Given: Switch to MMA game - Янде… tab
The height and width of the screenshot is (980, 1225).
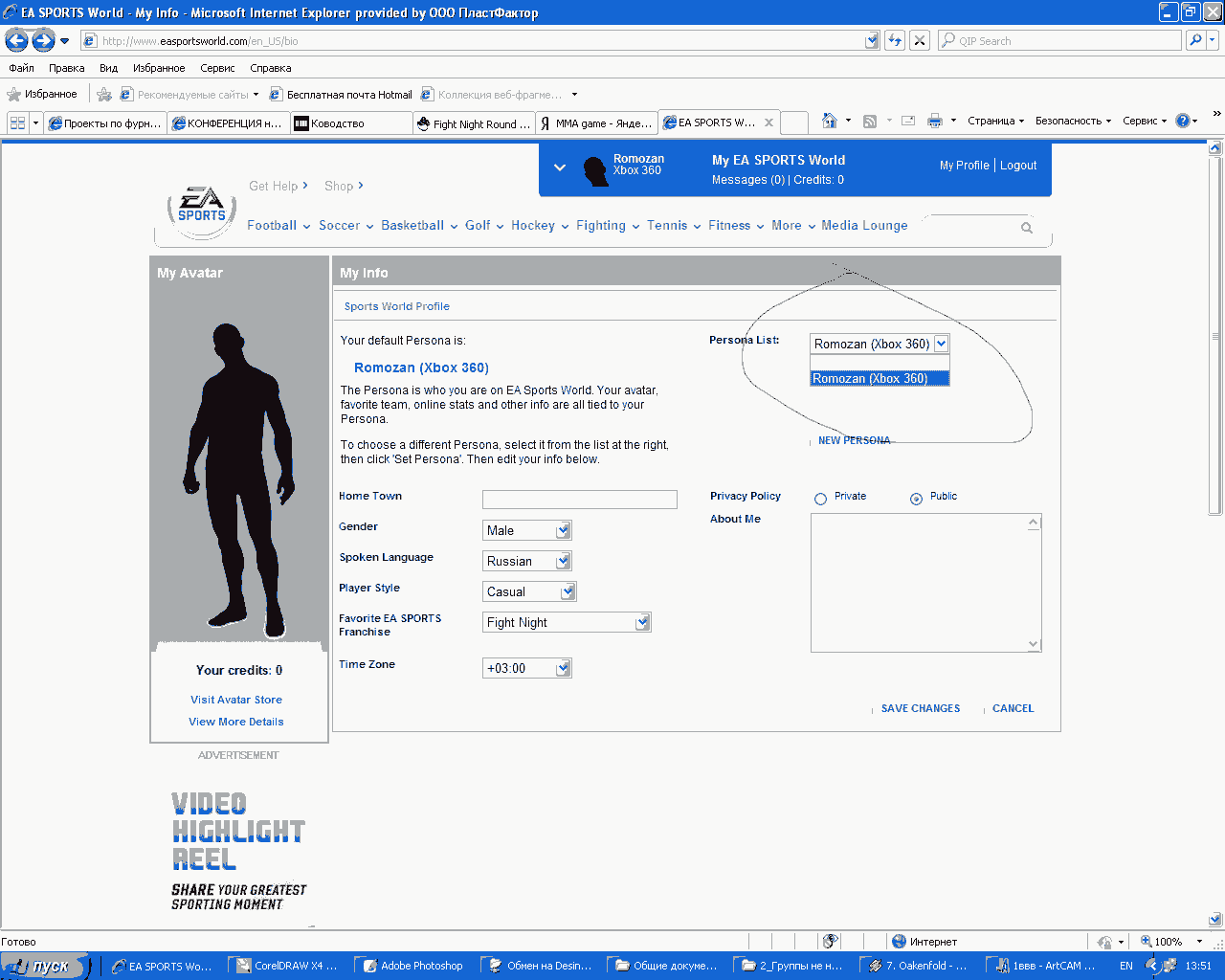Looking at the screenshot, I should pos(596,123).
